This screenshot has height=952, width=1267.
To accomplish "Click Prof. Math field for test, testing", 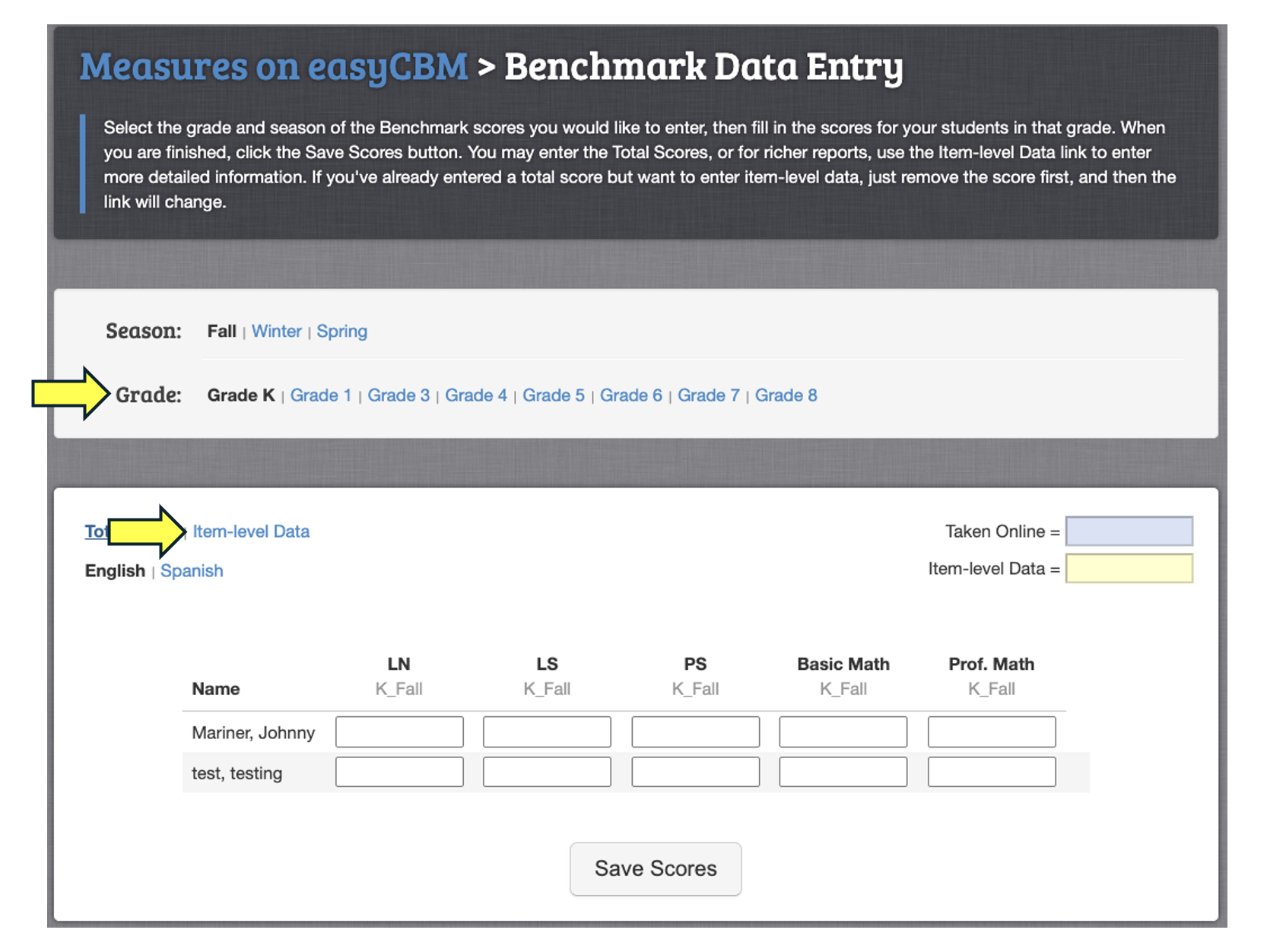I will coord(992,772).
